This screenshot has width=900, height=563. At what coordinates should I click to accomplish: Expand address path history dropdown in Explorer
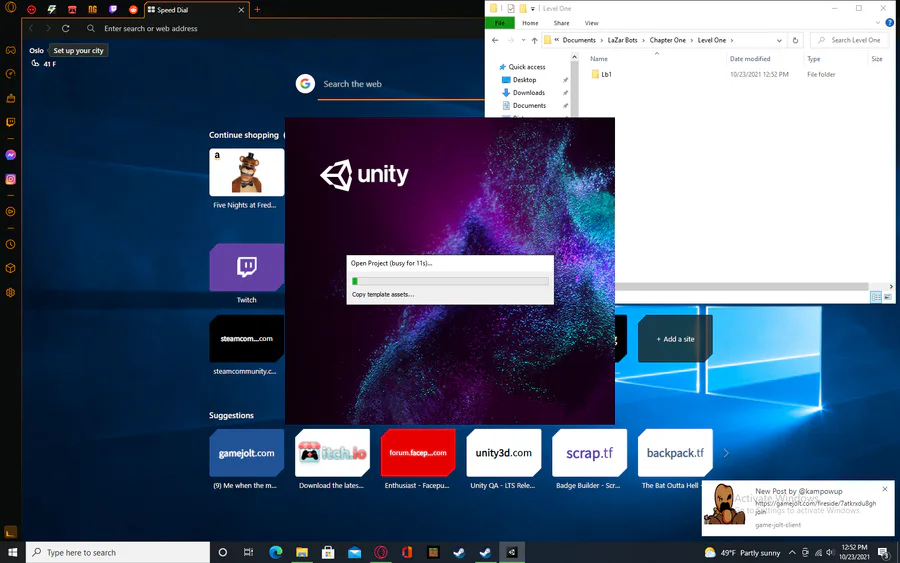tap(779, 40)
